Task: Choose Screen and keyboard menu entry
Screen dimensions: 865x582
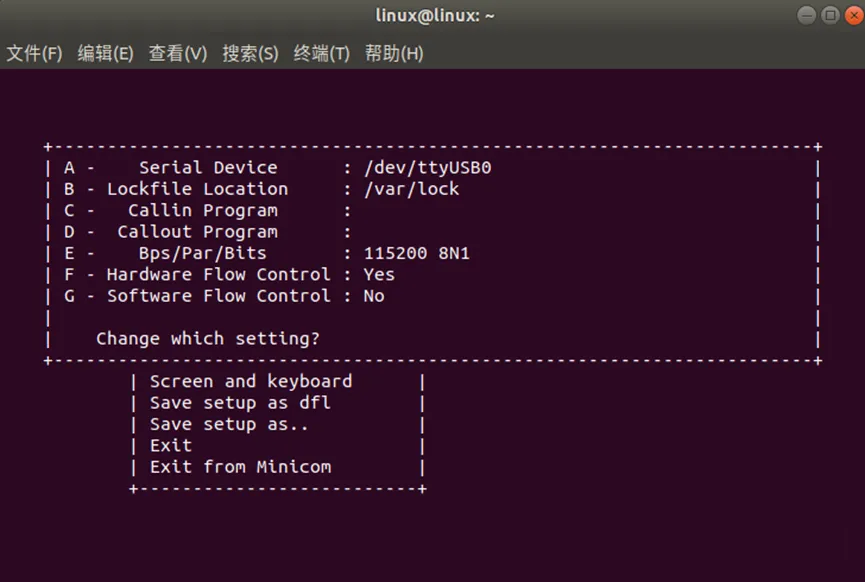Action: click(251, 382)
